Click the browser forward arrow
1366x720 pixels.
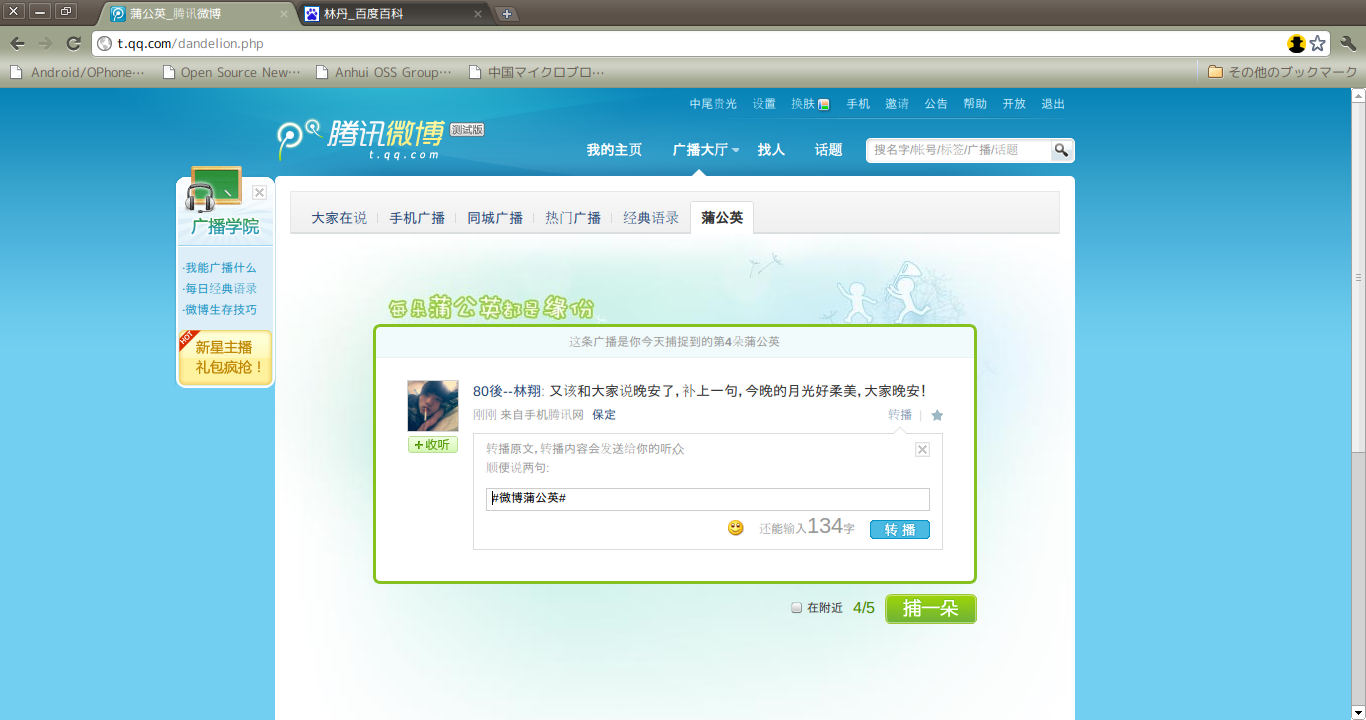pyautogui.click(x=45, y=43)
